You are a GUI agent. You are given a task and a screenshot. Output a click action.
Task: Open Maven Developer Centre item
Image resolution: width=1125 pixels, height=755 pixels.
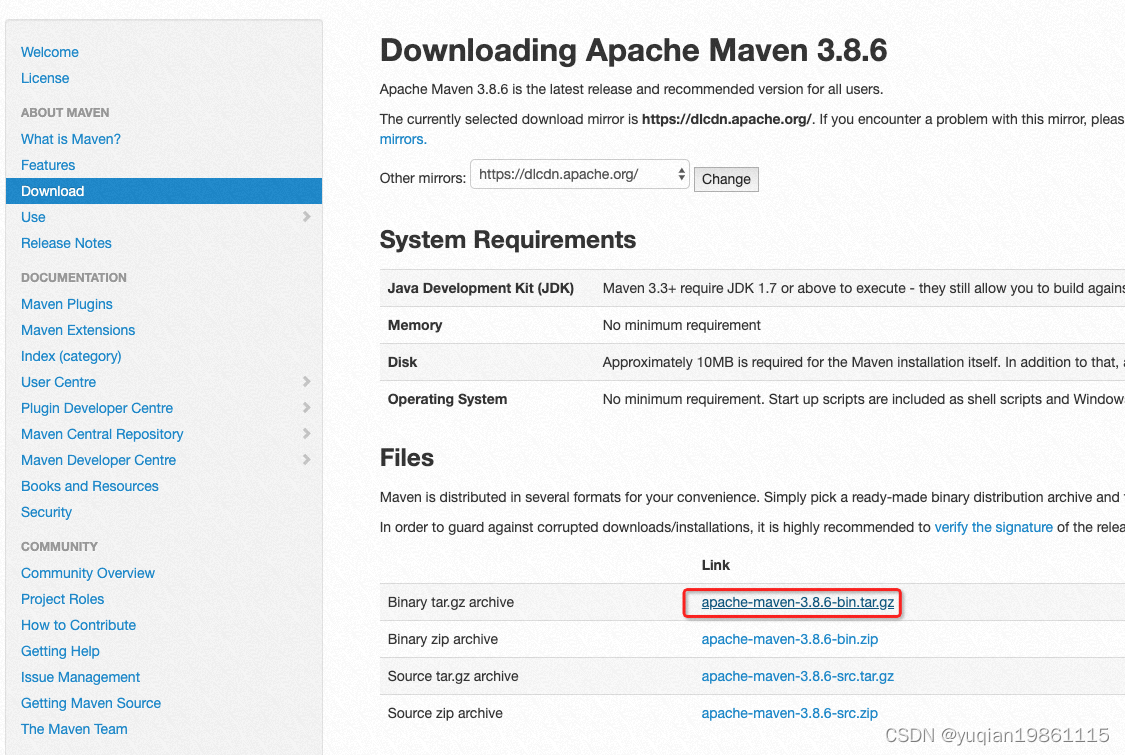[x=98, y=460]
